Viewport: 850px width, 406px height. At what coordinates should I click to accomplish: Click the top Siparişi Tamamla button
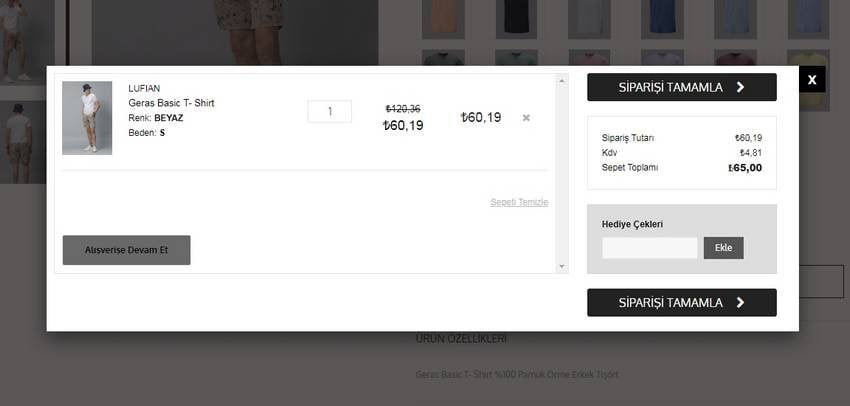point(681,87)
